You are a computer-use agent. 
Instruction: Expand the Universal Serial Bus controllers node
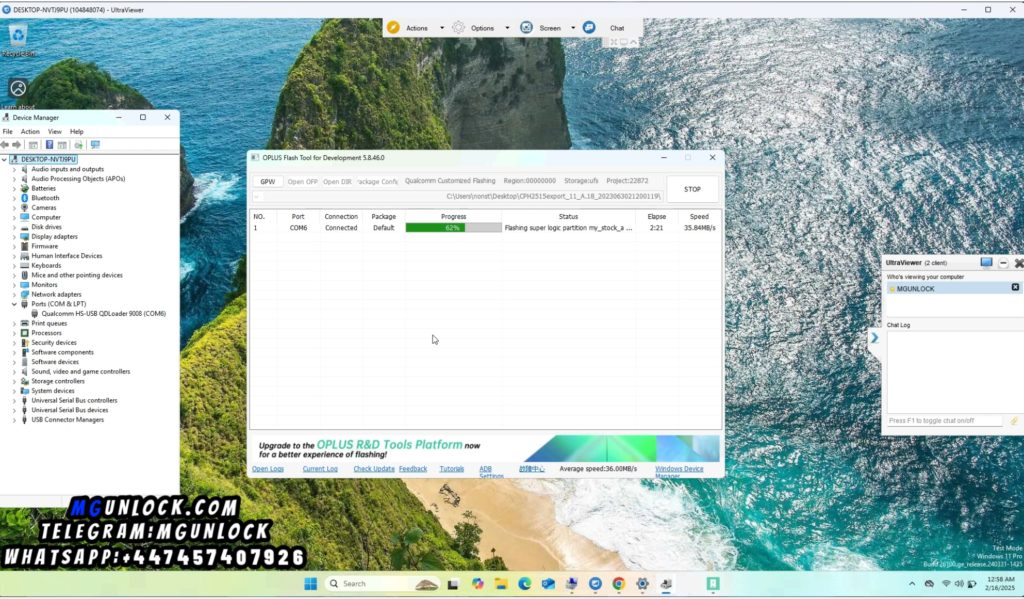pyautogui.click(x=14, y=400)
